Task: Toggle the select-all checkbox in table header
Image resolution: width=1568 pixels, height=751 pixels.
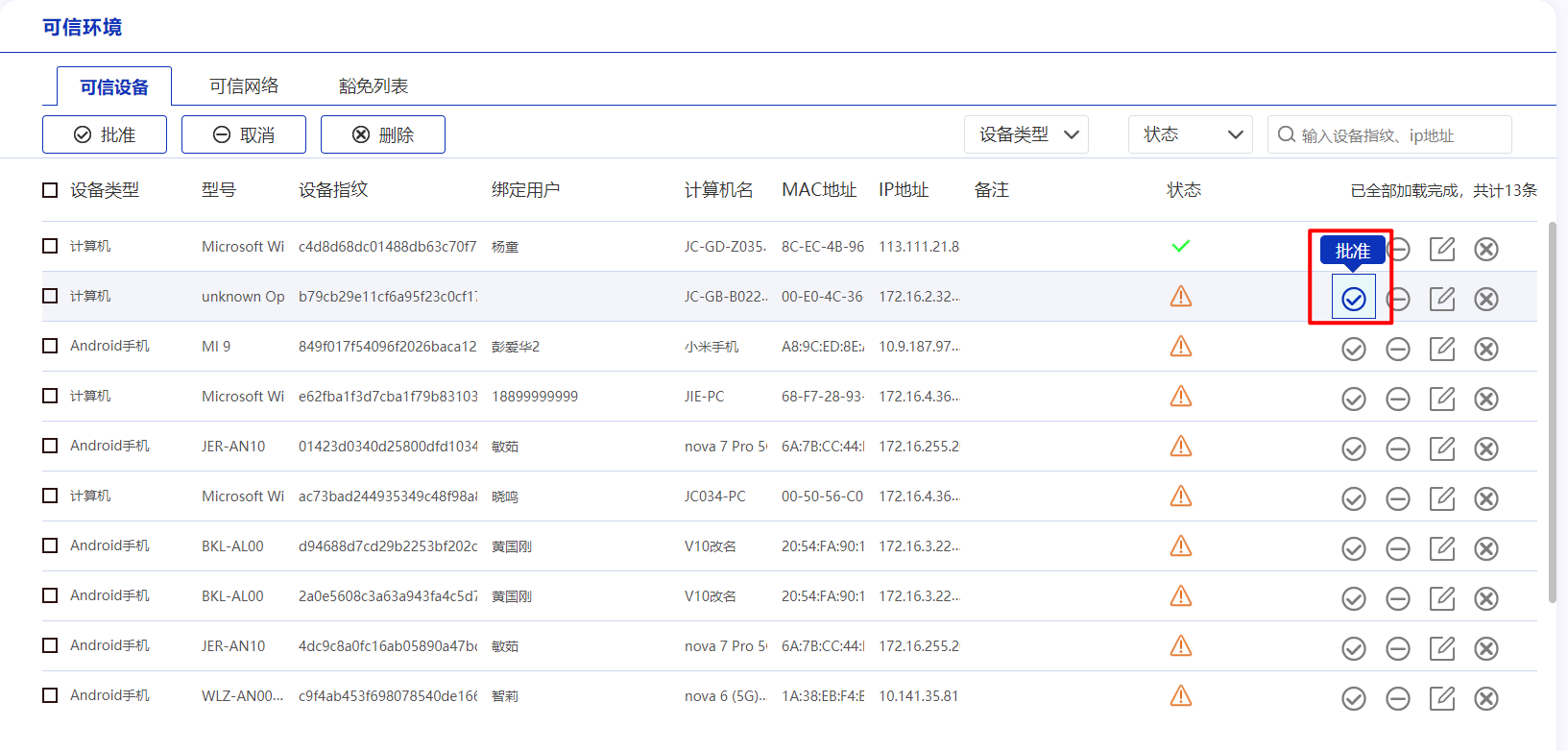Action: pyautogui.click(x=50, y=190)
